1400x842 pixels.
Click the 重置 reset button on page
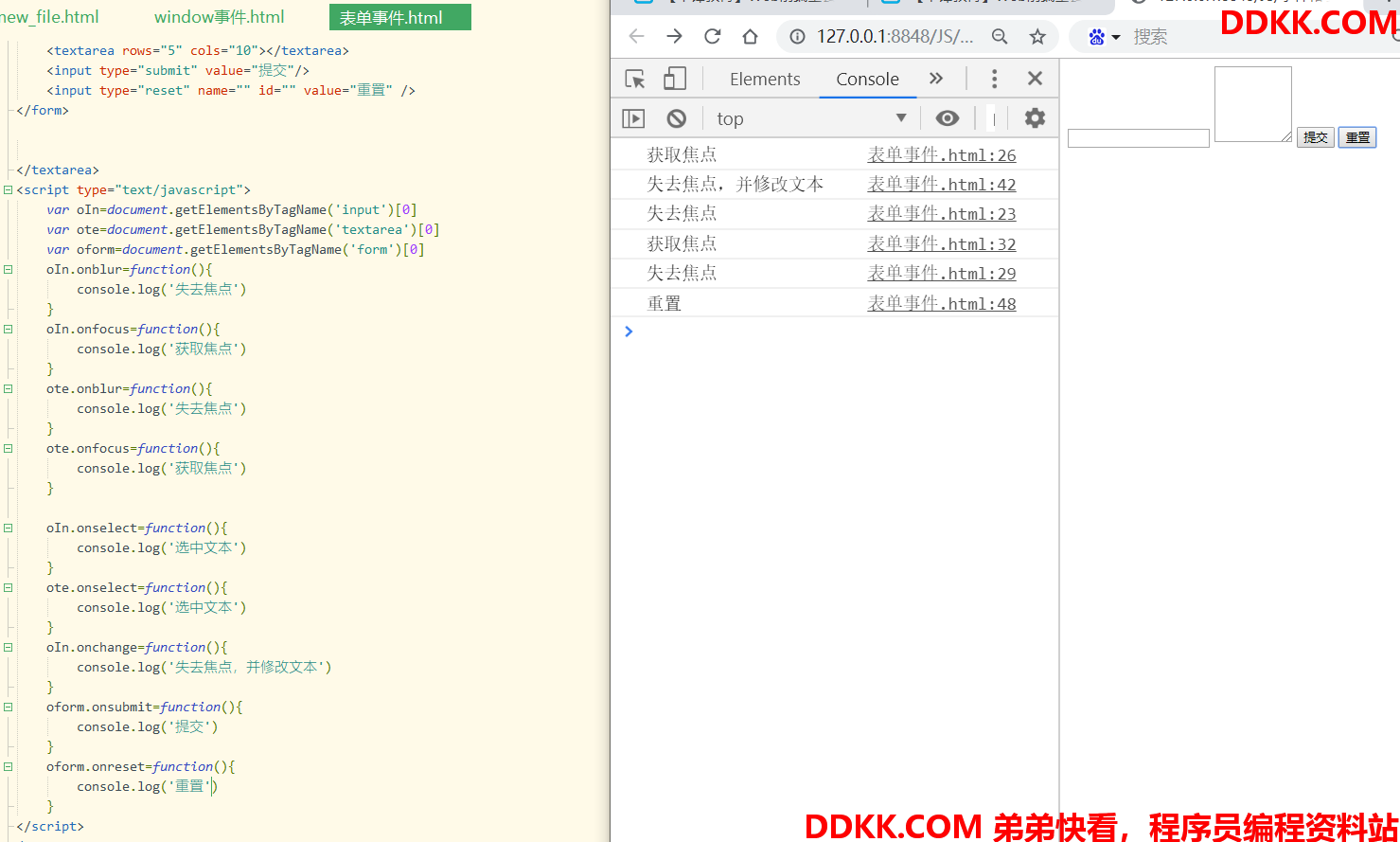(x=1357, y=137)
